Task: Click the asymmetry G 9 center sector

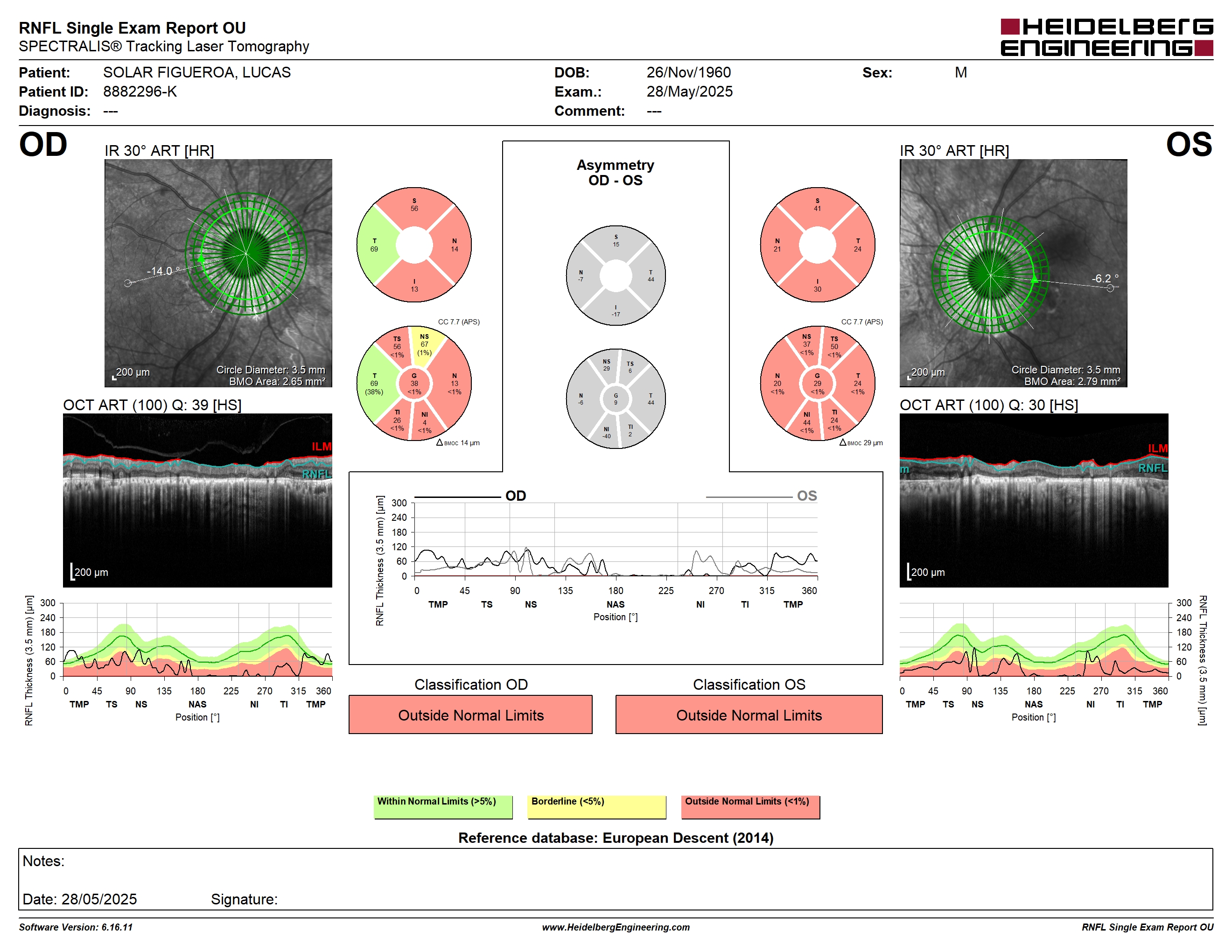Action: click(616, 399)
